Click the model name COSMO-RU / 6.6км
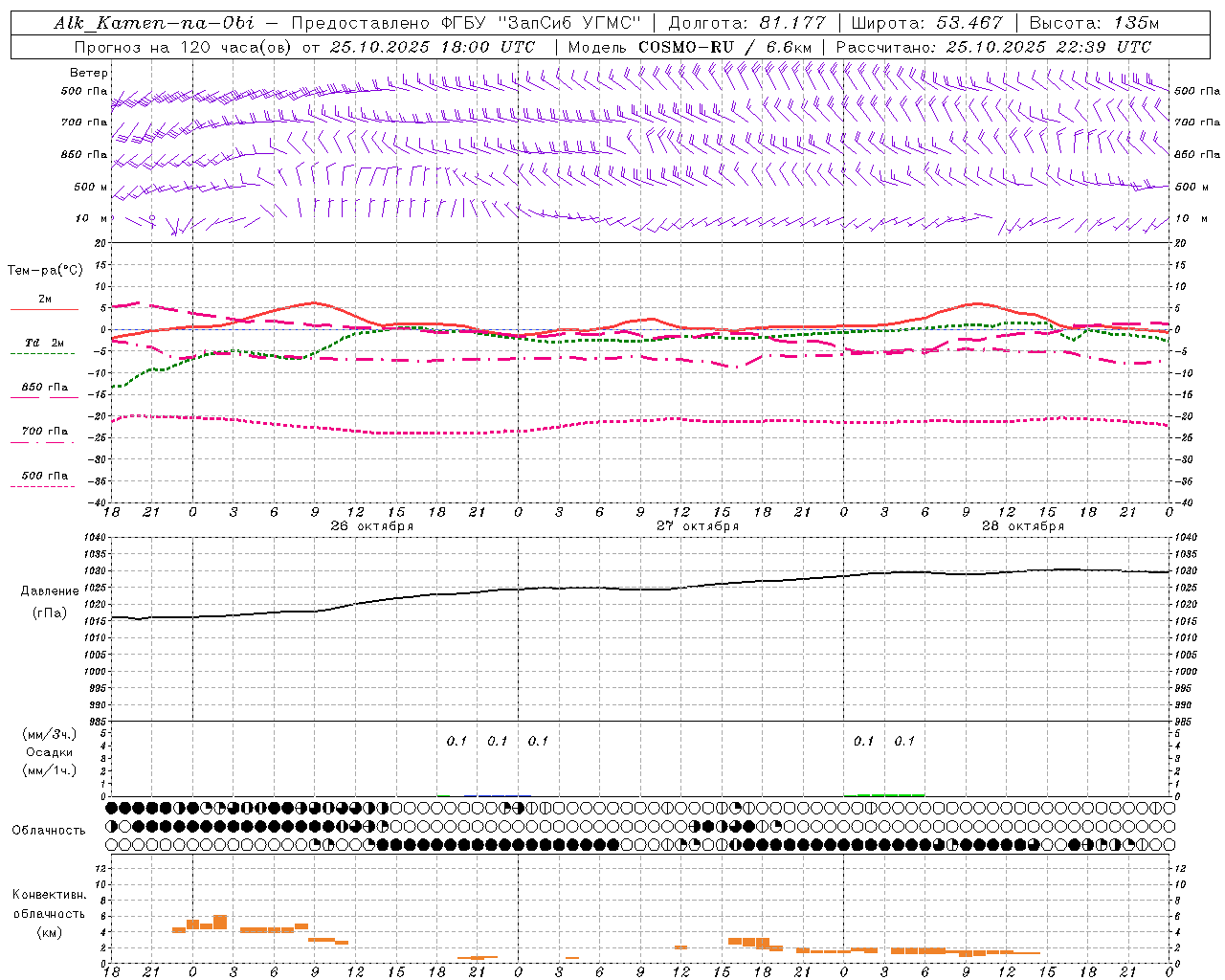The width and height of the screenshot is (1225, 980). click(724, 47)
